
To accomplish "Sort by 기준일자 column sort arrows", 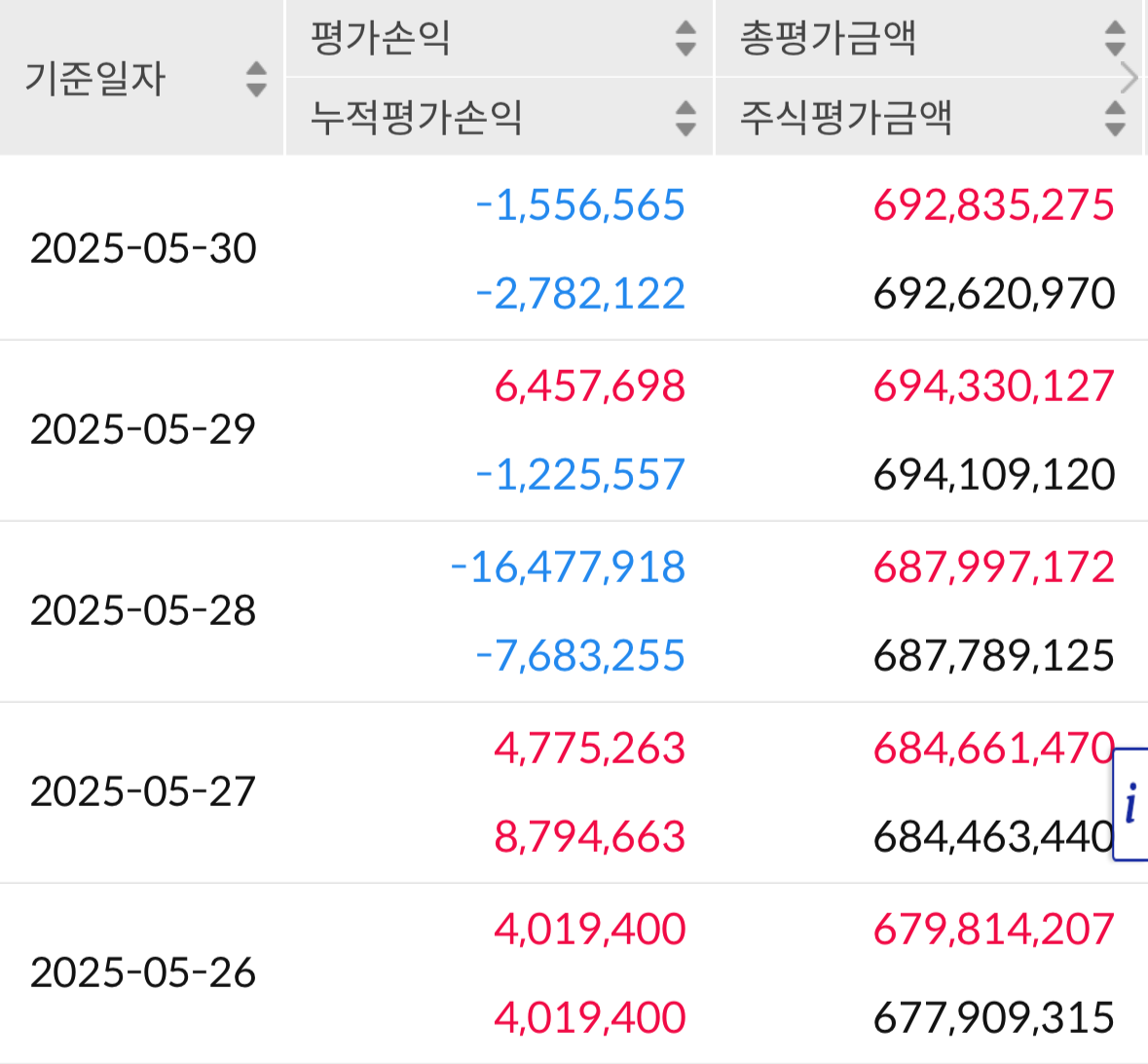I will click(x=256, y=79).
